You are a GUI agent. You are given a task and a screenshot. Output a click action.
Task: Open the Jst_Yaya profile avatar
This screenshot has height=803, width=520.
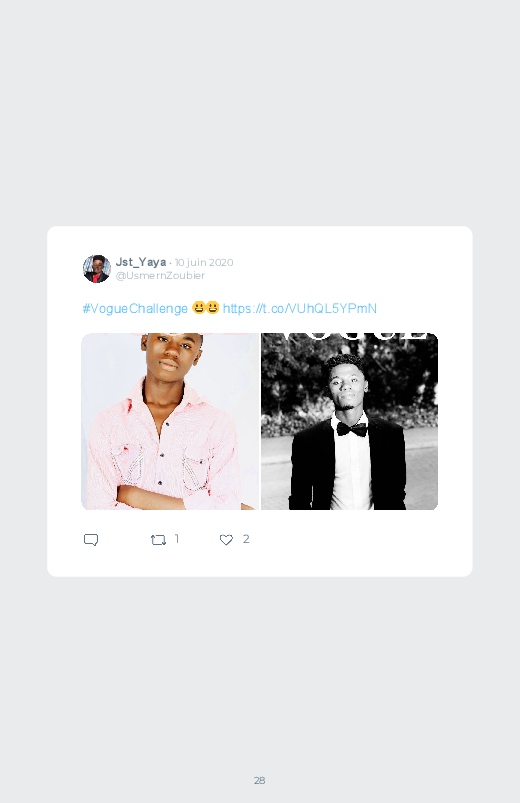click(x=96, y=268)
